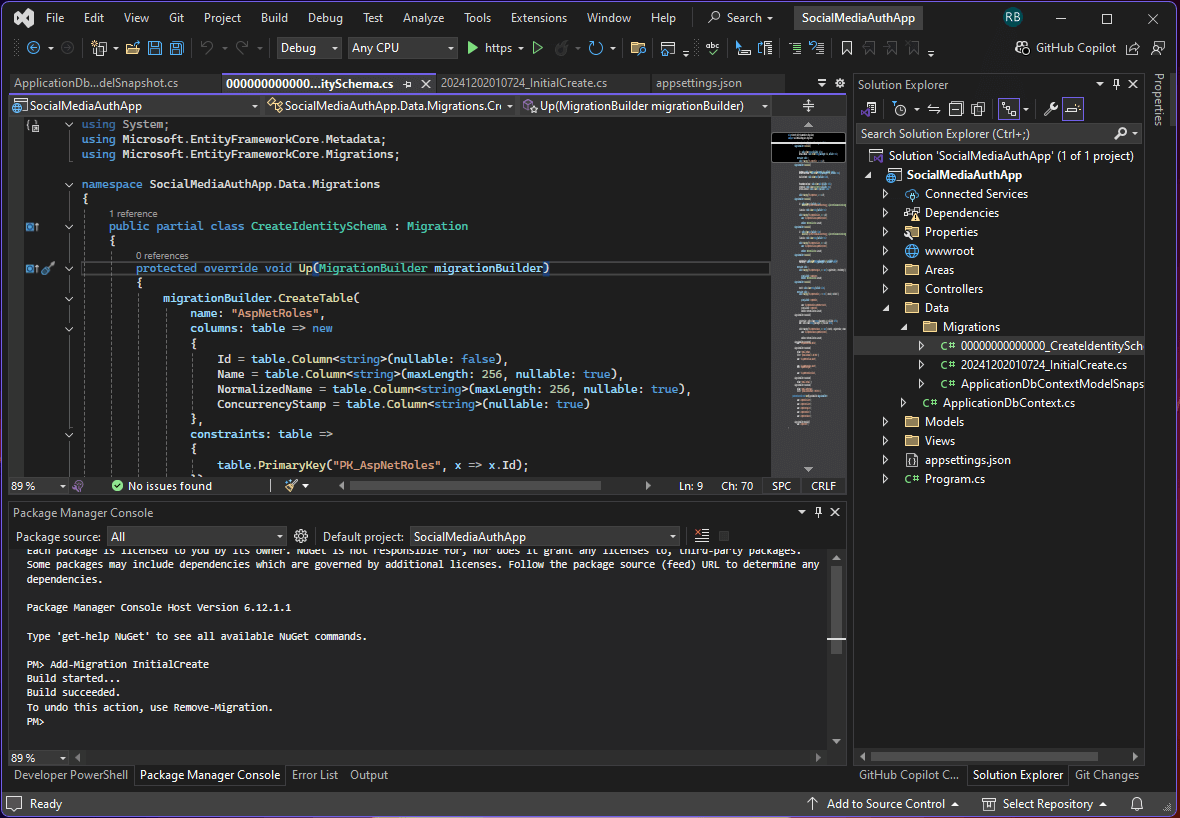Click the notifications bell in status bar

pos(1137,804)
